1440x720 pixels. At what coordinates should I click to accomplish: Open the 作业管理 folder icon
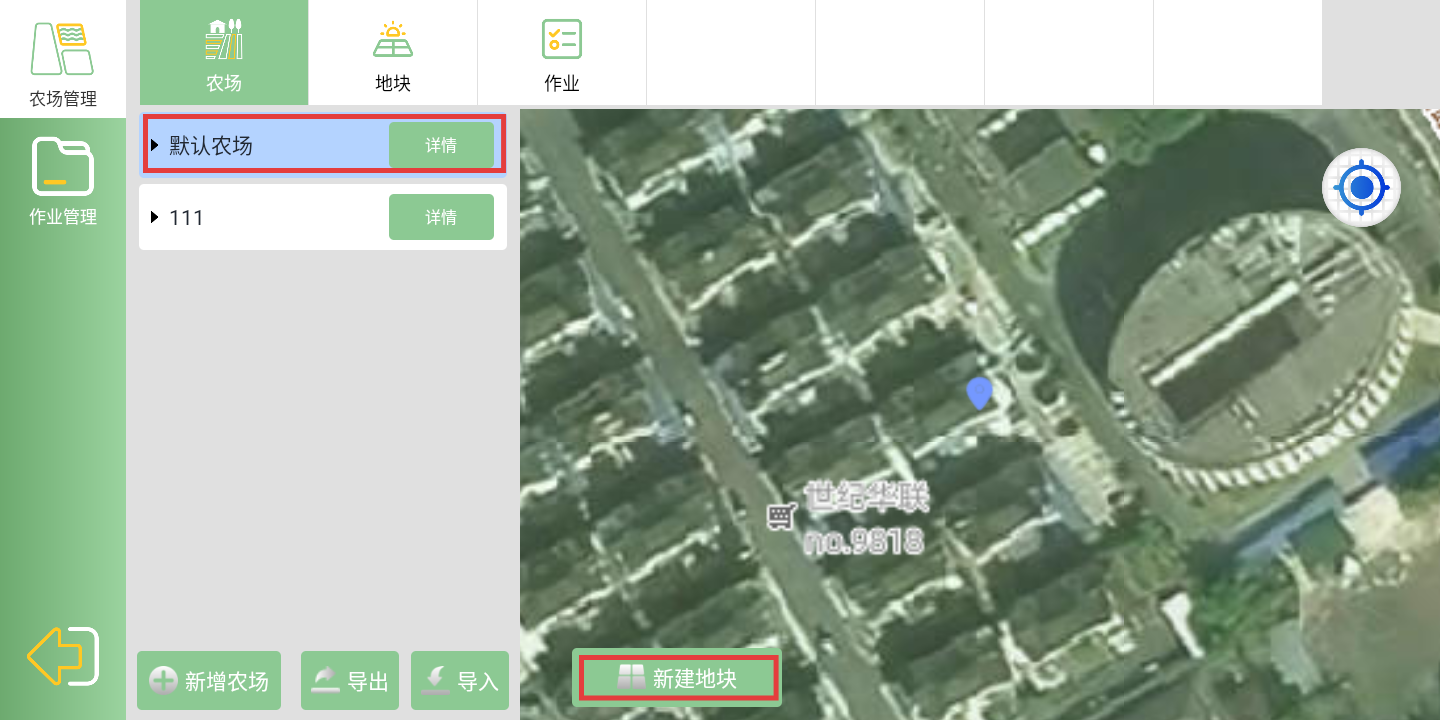point(62,167)
